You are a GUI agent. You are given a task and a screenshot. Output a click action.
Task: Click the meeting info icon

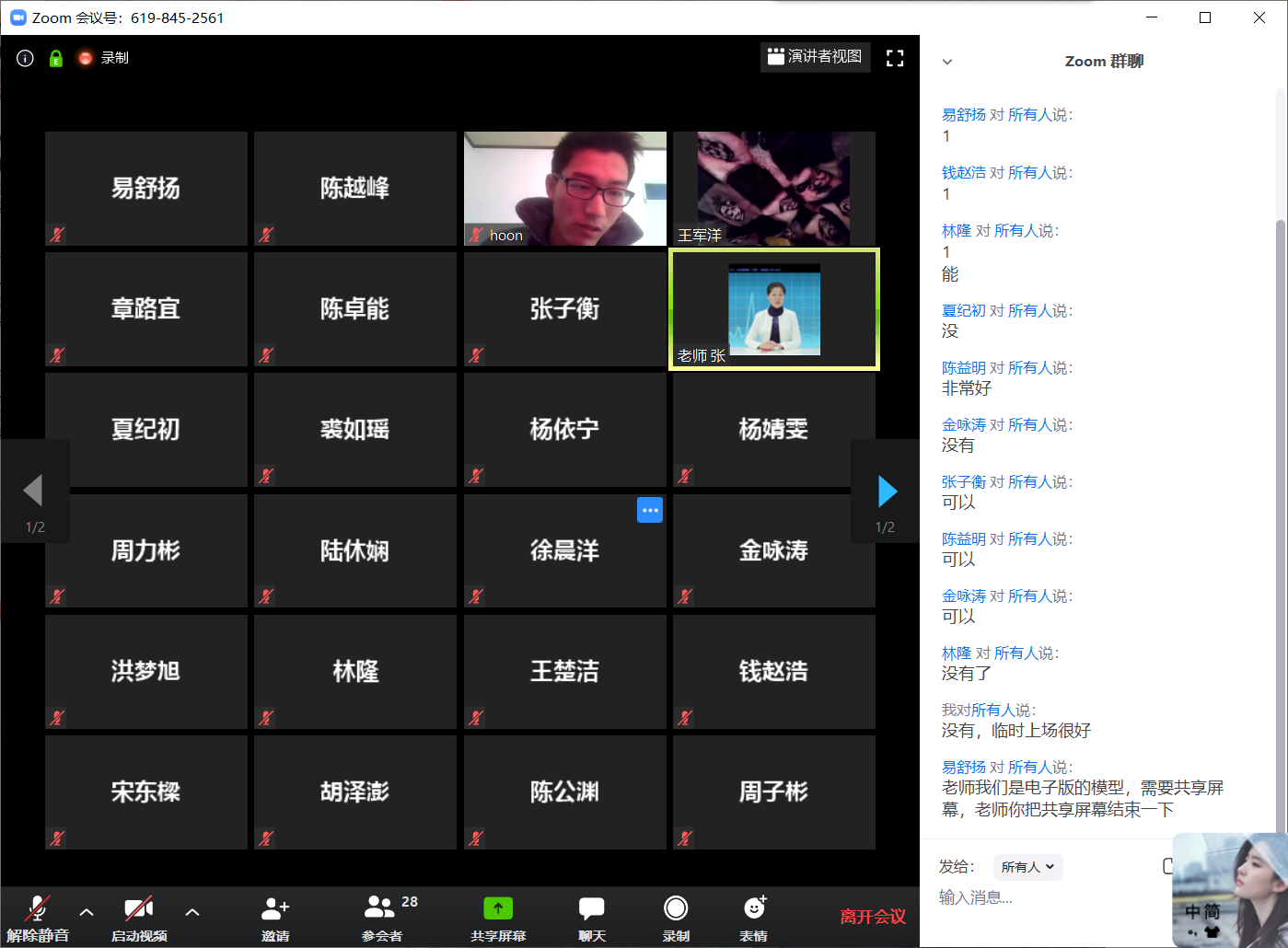pos(26,58)
